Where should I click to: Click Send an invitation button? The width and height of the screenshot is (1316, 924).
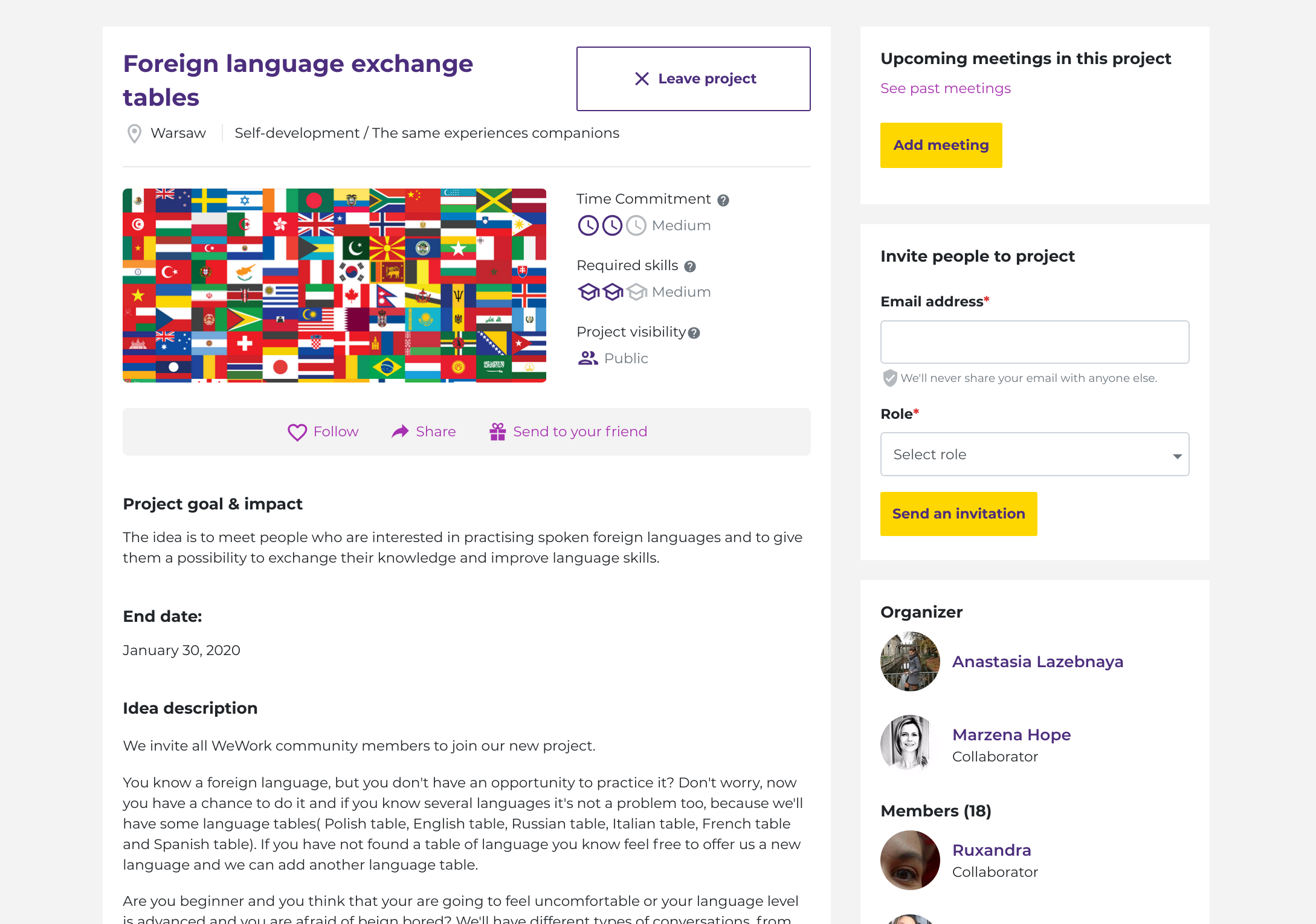(958, 514)
